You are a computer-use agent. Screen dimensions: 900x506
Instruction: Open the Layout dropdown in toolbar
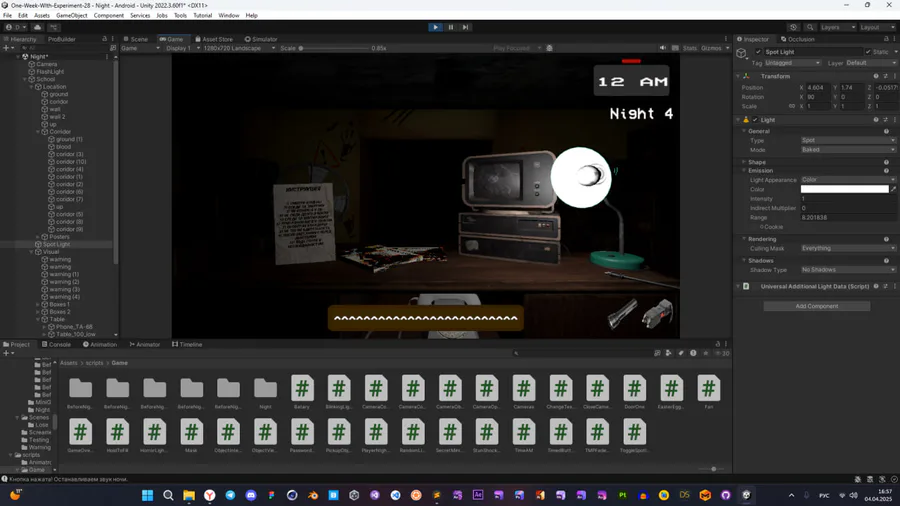[877, 27]
